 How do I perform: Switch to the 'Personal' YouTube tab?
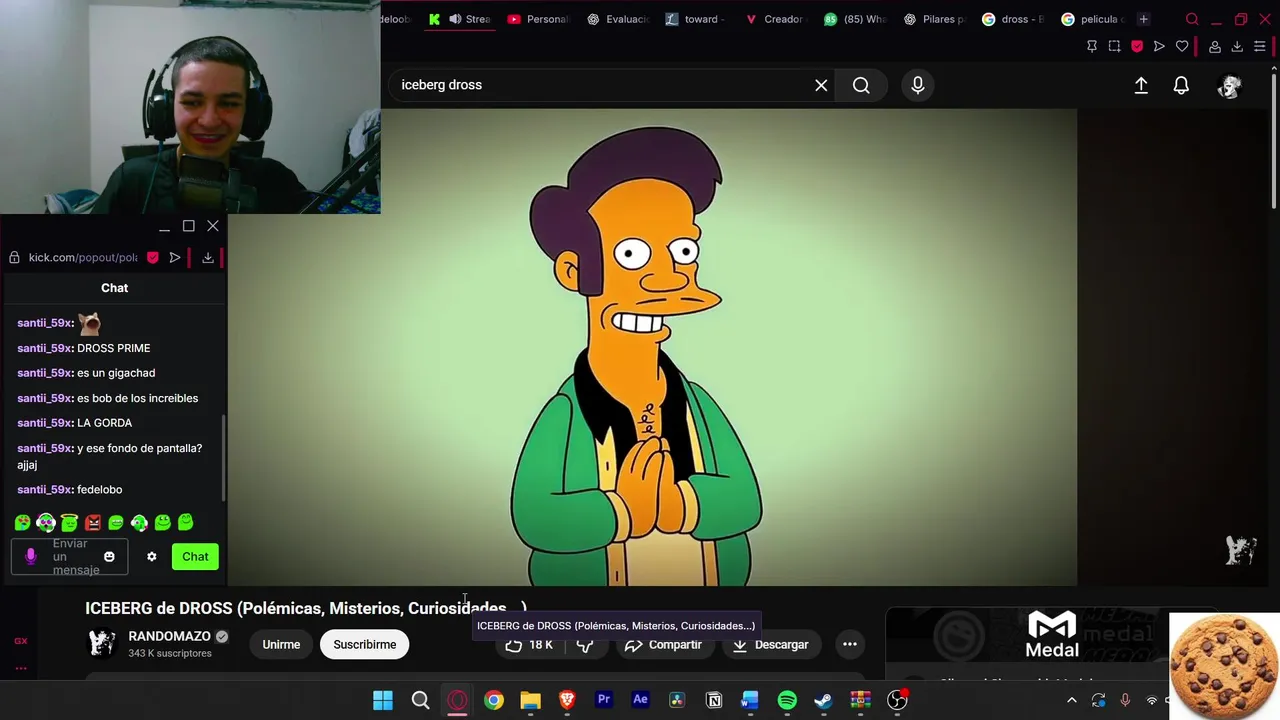(x=538, y=19)
